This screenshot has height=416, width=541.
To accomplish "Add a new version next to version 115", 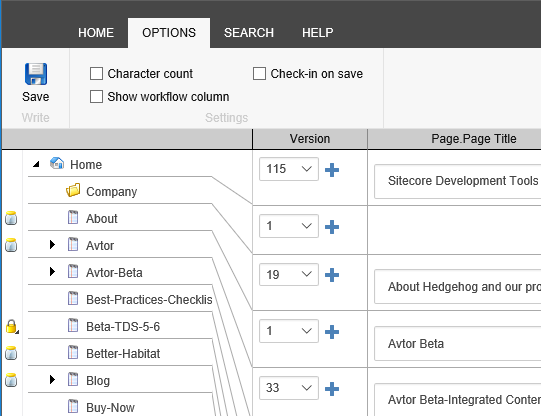I will click(332, 170).
